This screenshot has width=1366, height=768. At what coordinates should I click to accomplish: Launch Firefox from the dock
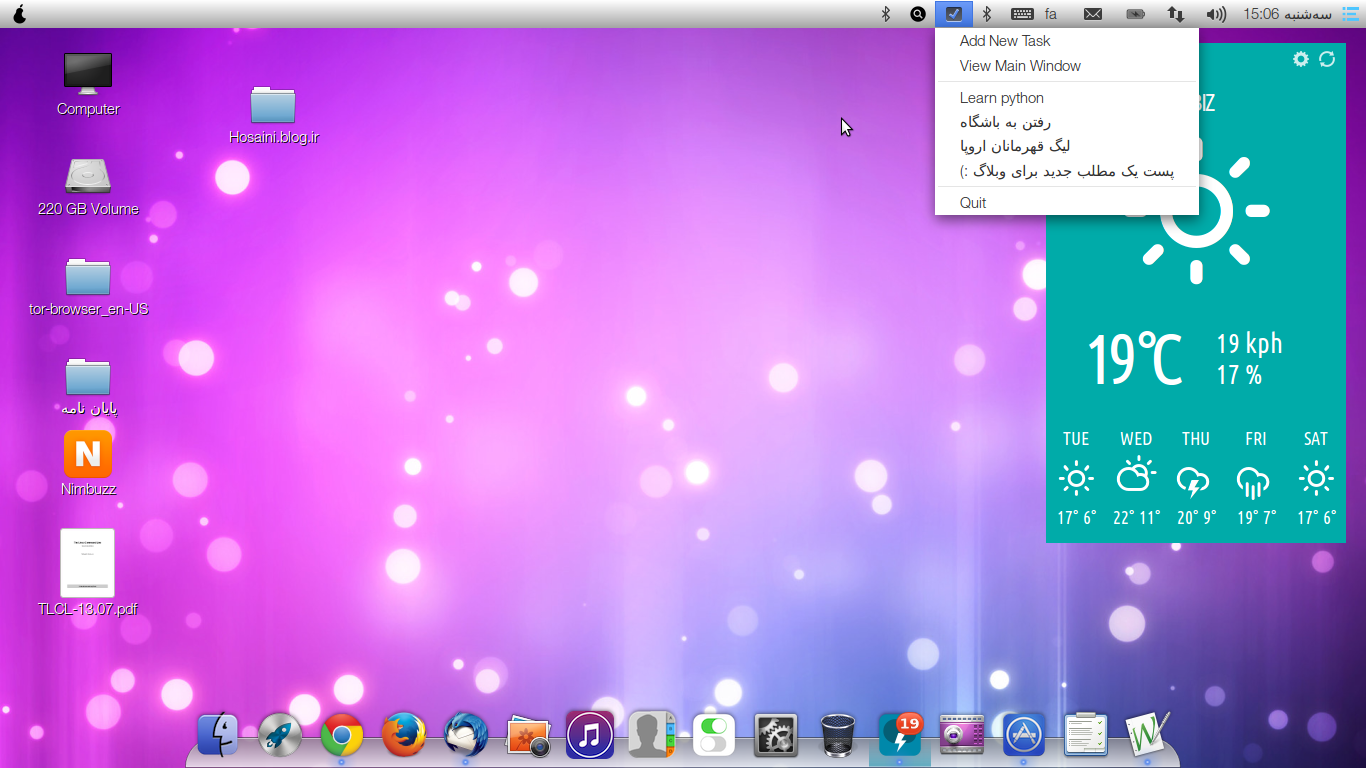coord(404,736)
